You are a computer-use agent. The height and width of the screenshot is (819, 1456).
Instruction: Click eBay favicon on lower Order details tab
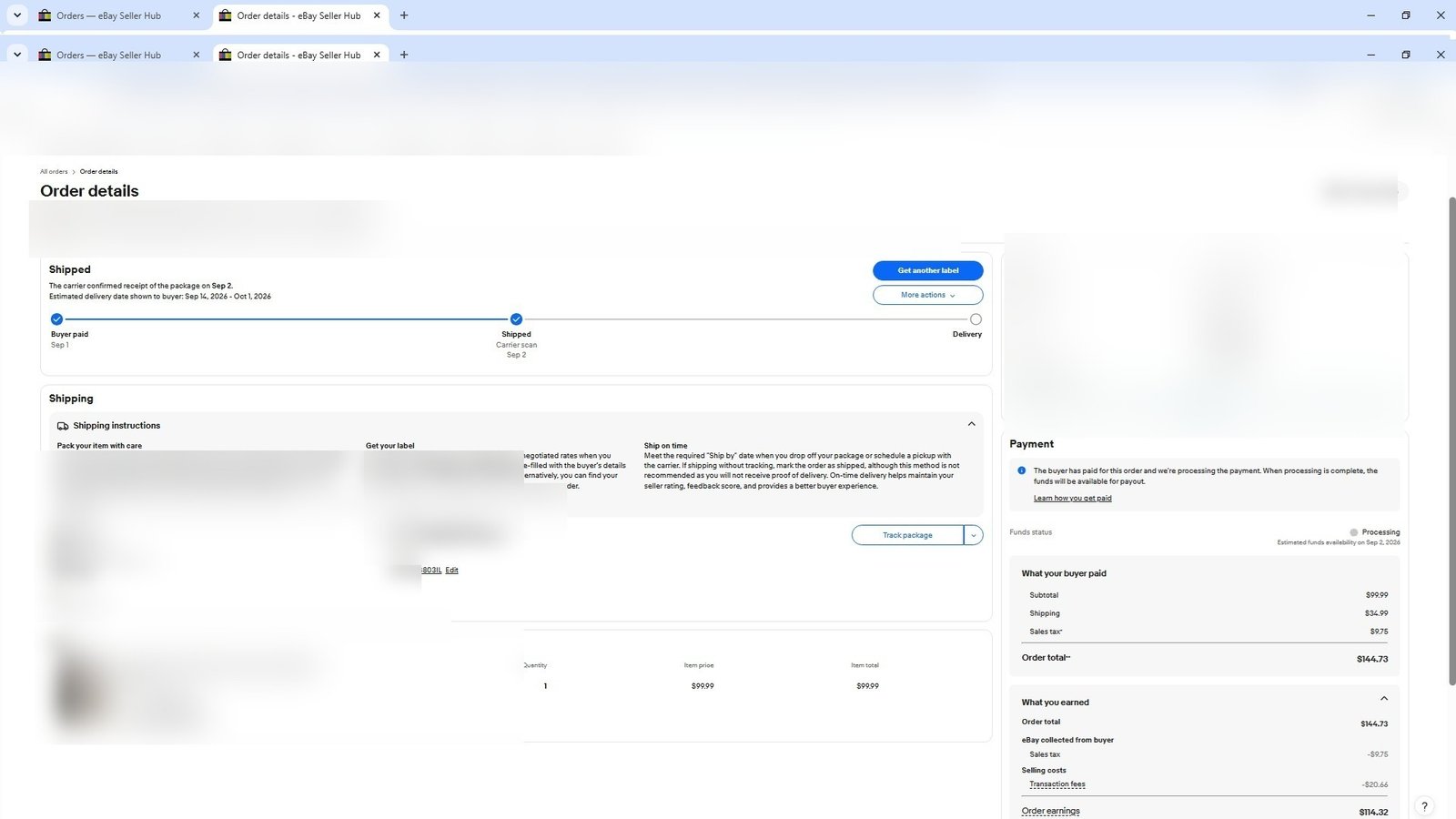click(226, 55)
